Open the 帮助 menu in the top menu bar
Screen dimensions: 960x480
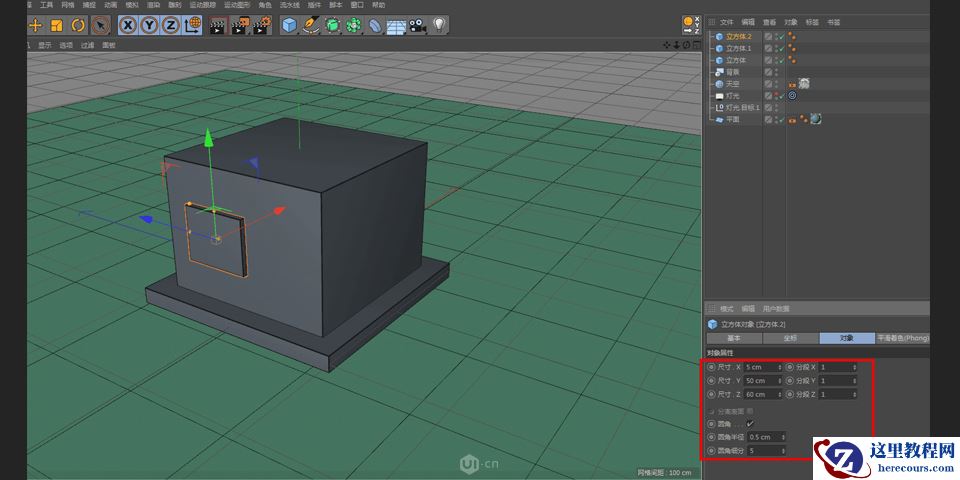coord(379,5)
